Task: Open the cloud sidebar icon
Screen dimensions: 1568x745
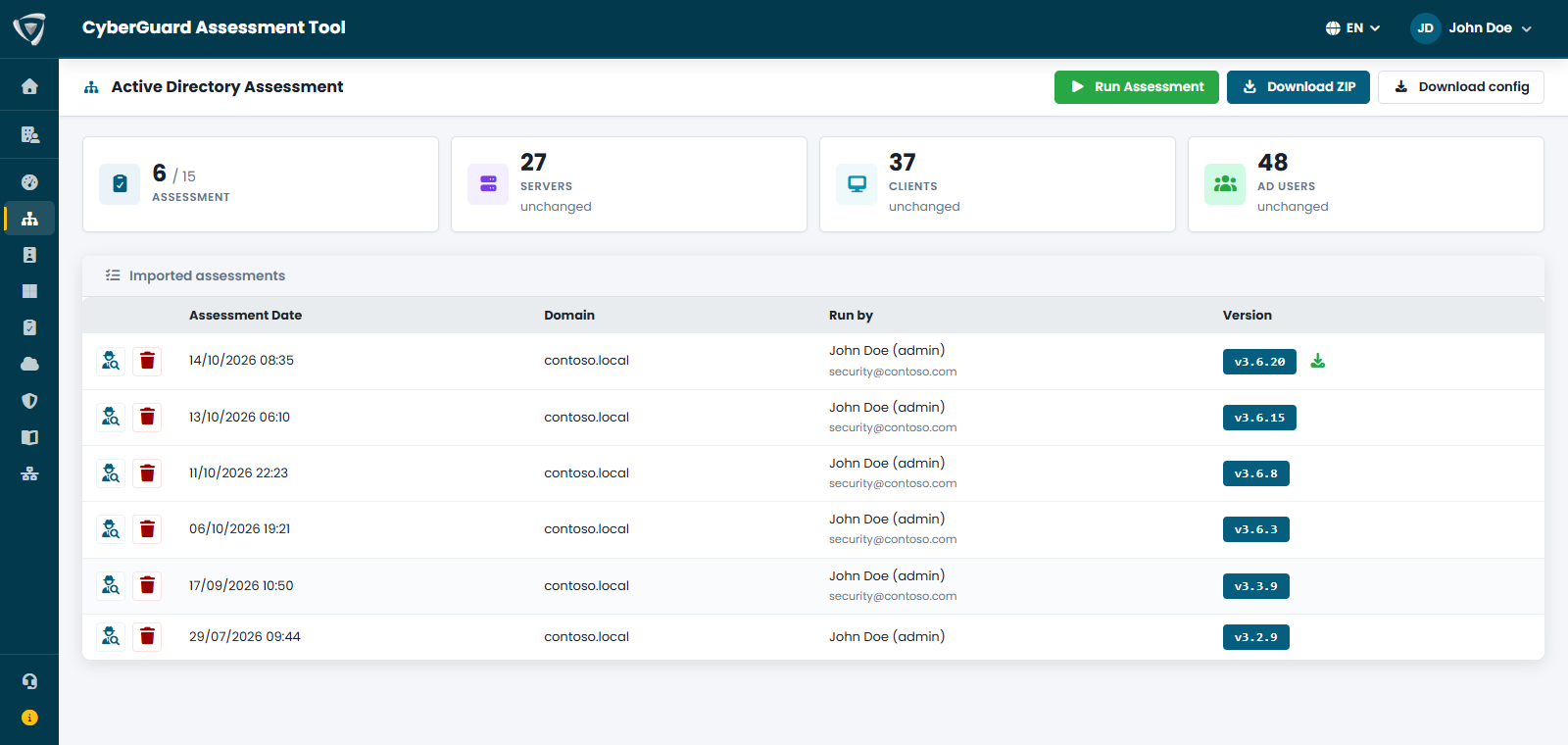Action: (x=29, y=364)
